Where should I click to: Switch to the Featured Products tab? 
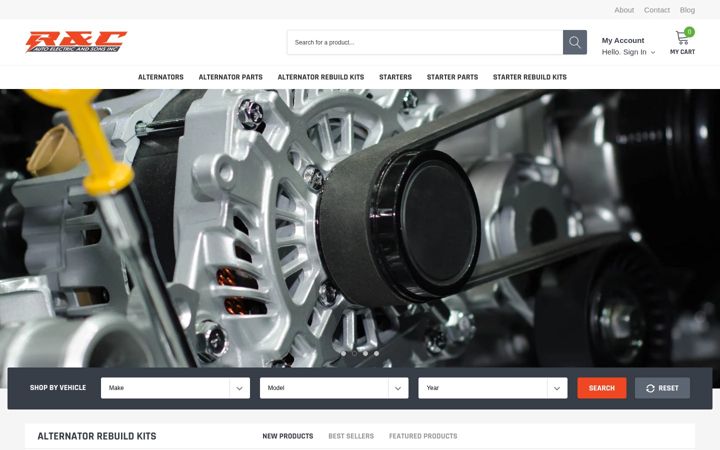point(423,436)
